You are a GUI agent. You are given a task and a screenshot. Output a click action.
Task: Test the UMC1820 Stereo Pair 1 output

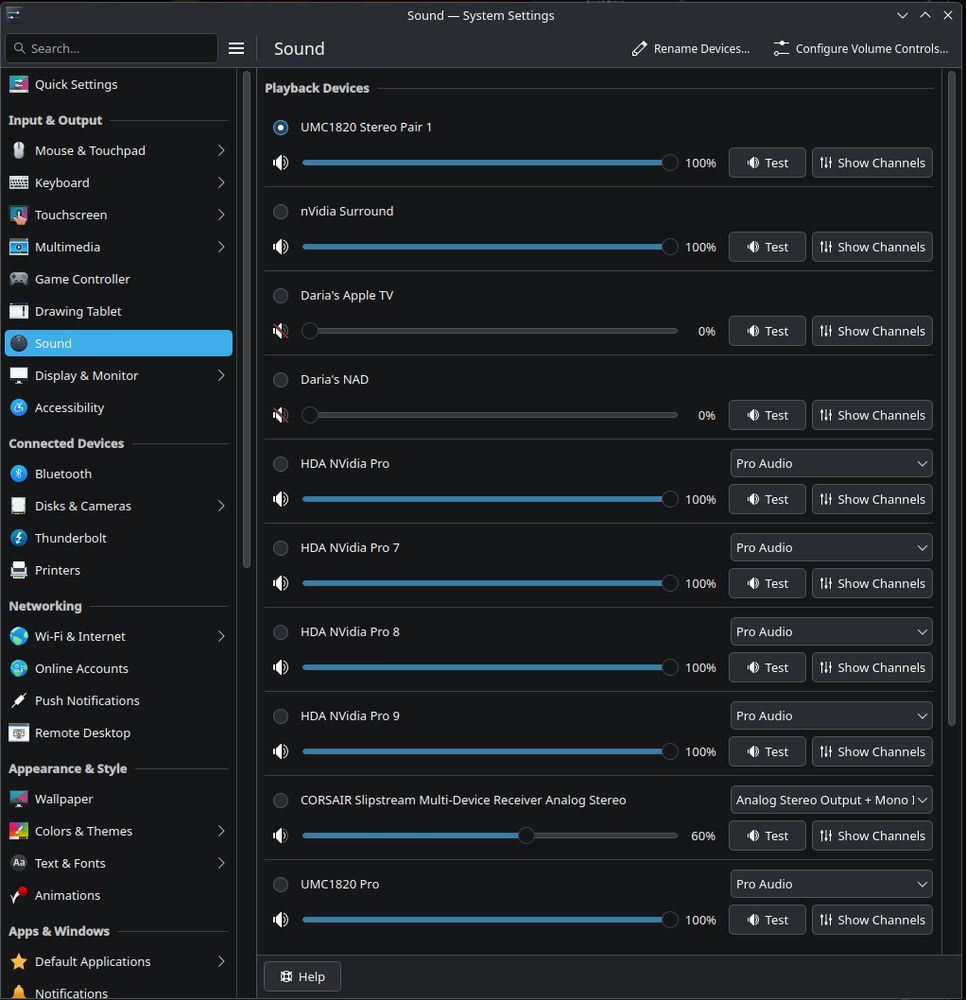[x=767, y=163]
